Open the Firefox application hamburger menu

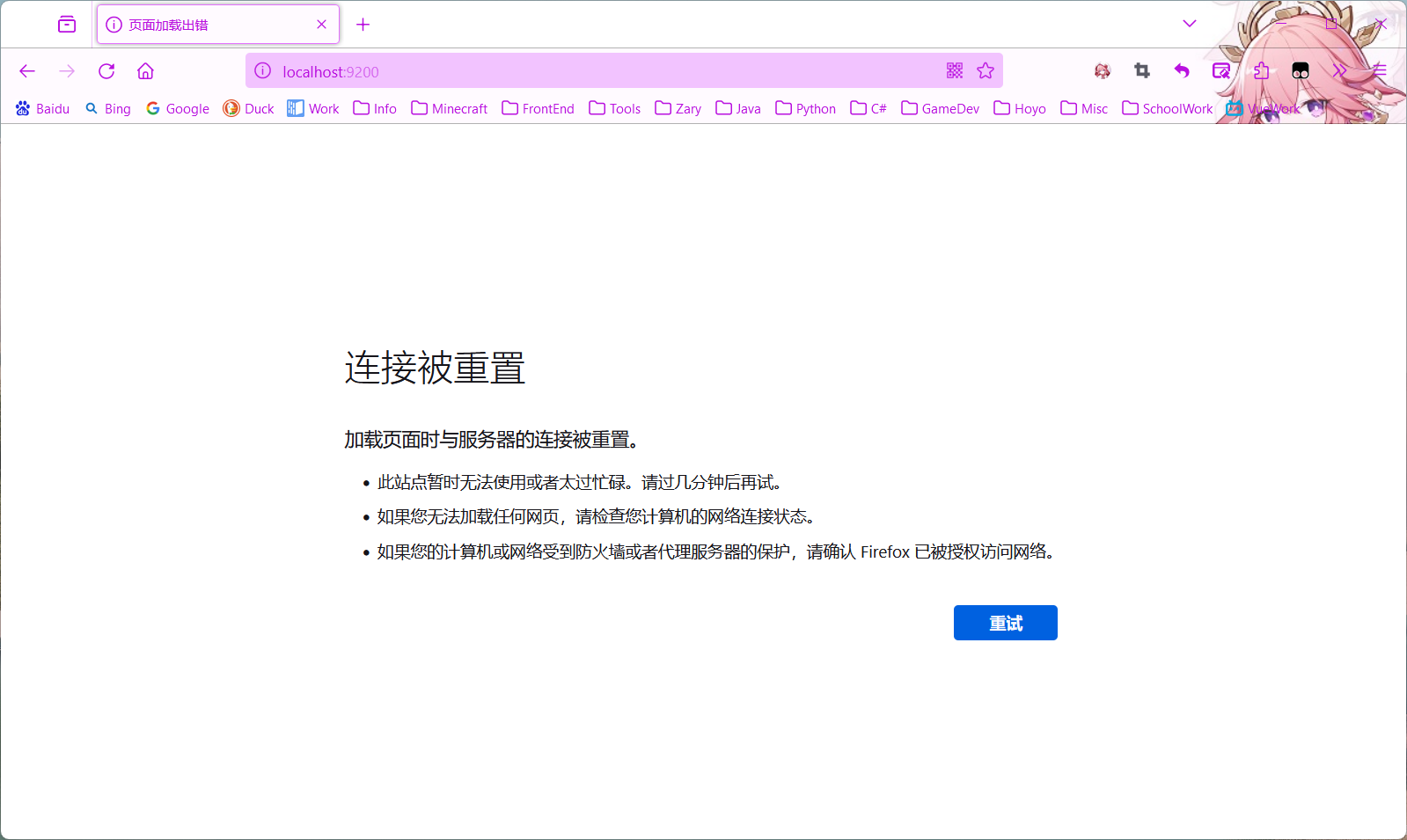click(x=1379, y=70)
